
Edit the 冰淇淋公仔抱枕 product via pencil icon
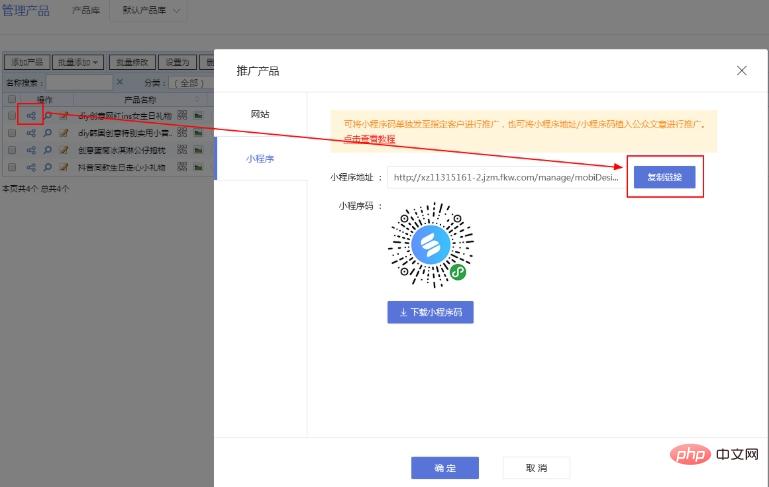click(x=64, y=150)
